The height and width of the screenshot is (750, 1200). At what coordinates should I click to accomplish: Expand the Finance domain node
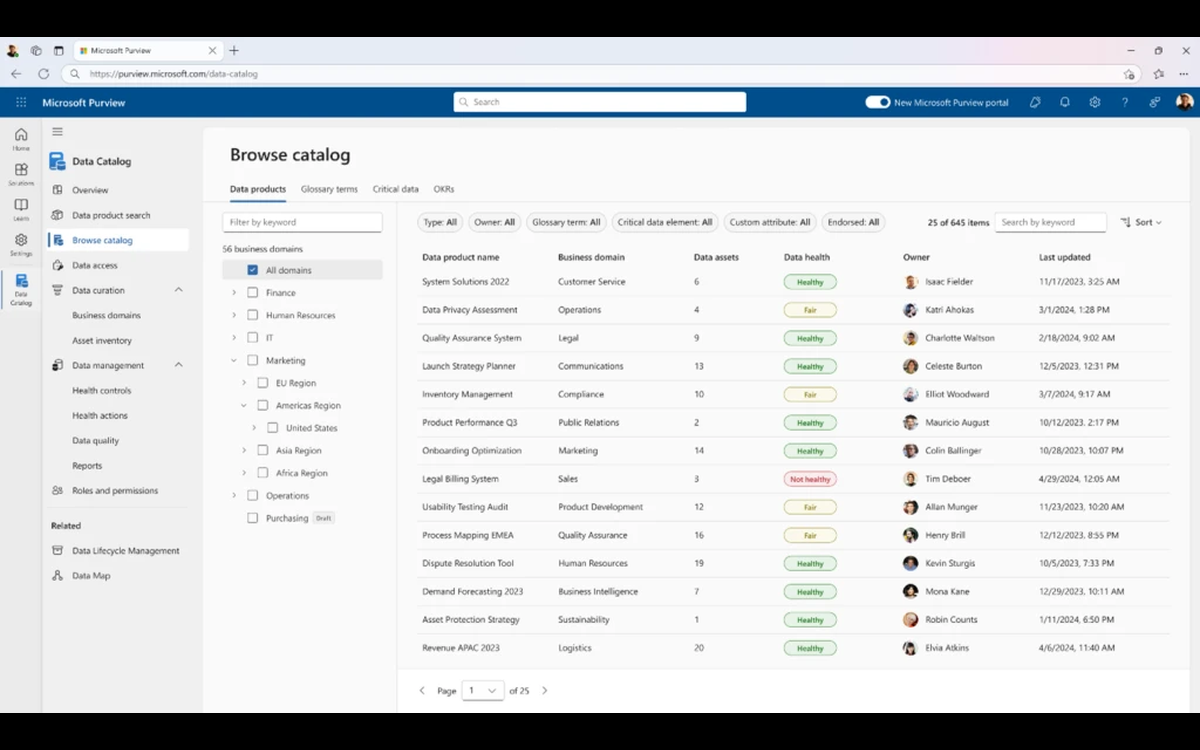234,292
